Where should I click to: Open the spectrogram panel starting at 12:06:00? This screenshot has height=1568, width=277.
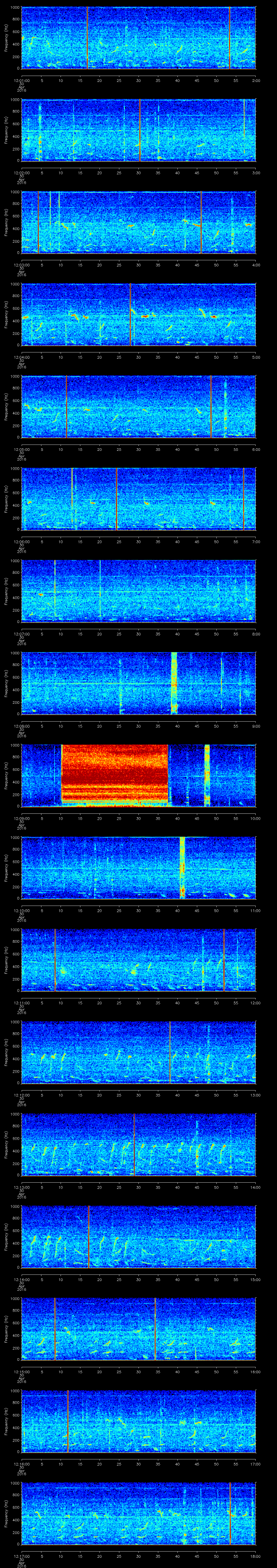click(x=139, y=499)
